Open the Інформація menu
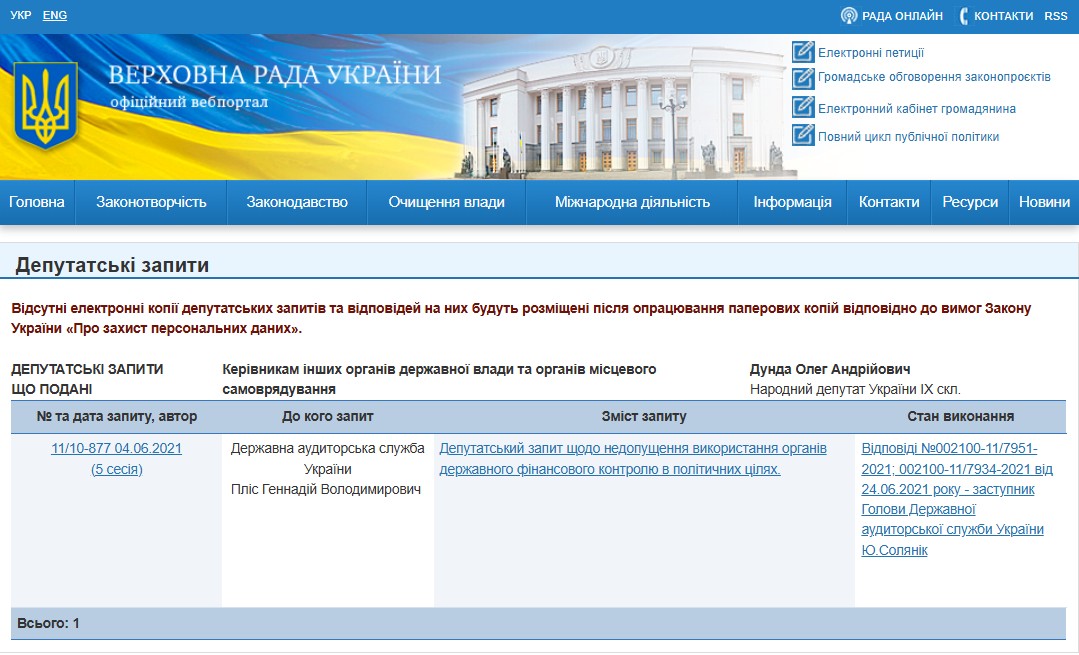1079x655 pixels. 792,202
